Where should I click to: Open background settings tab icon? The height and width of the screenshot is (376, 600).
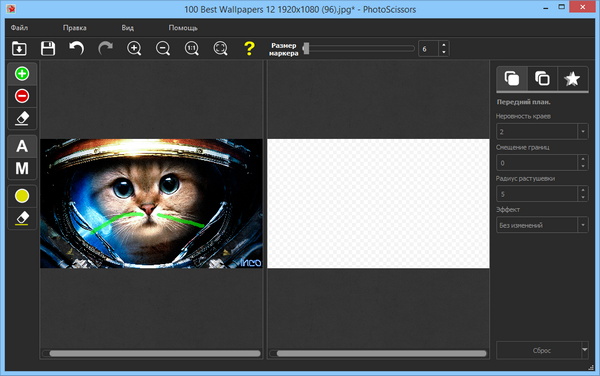(x=542, y=79)
